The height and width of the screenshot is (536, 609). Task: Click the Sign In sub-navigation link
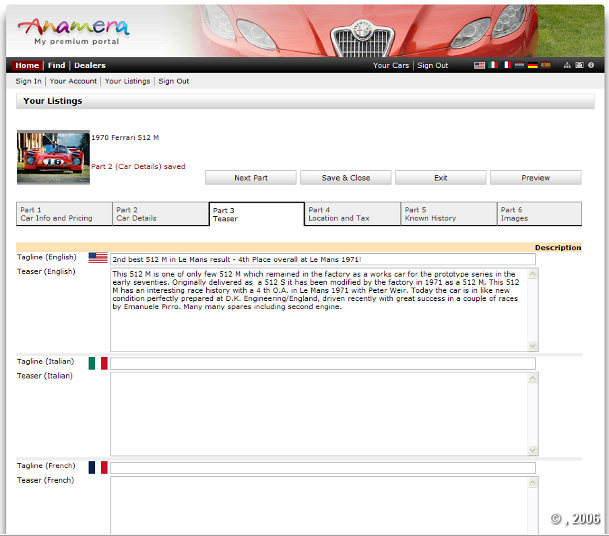tap(28, 81)
